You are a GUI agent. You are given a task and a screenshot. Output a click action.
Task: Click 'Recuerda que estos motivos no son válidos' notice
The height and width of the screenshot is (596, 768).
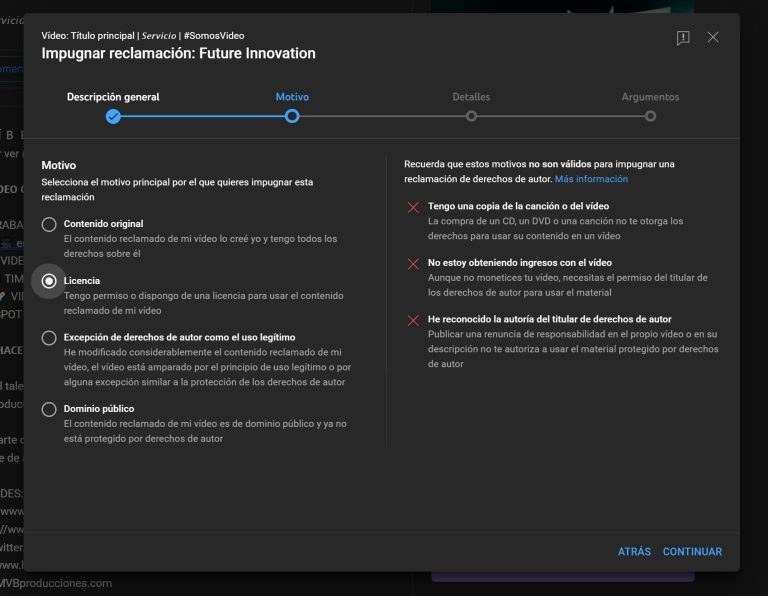pos(539,171)
